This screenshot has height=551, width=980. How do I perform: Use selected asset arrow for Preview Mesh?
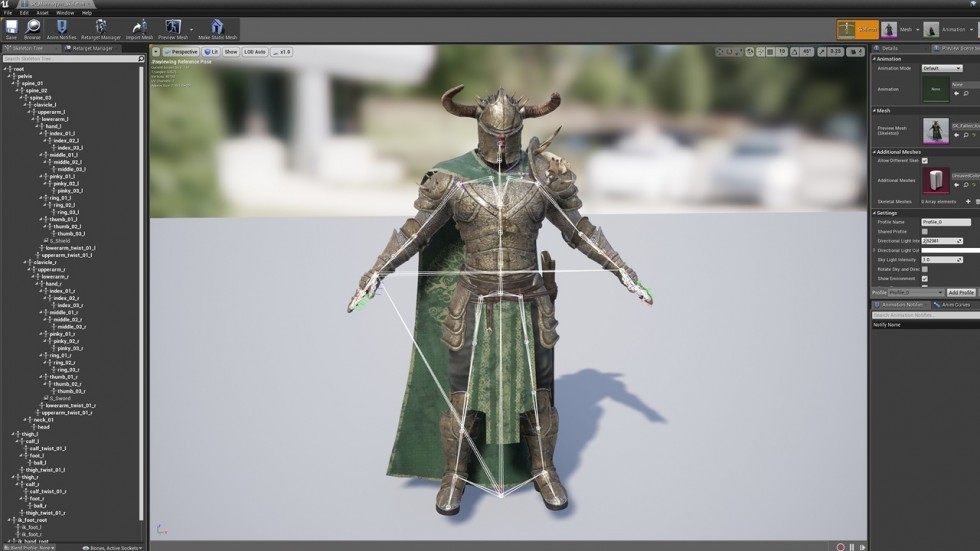pyautogui.click(x=956, y=135)
